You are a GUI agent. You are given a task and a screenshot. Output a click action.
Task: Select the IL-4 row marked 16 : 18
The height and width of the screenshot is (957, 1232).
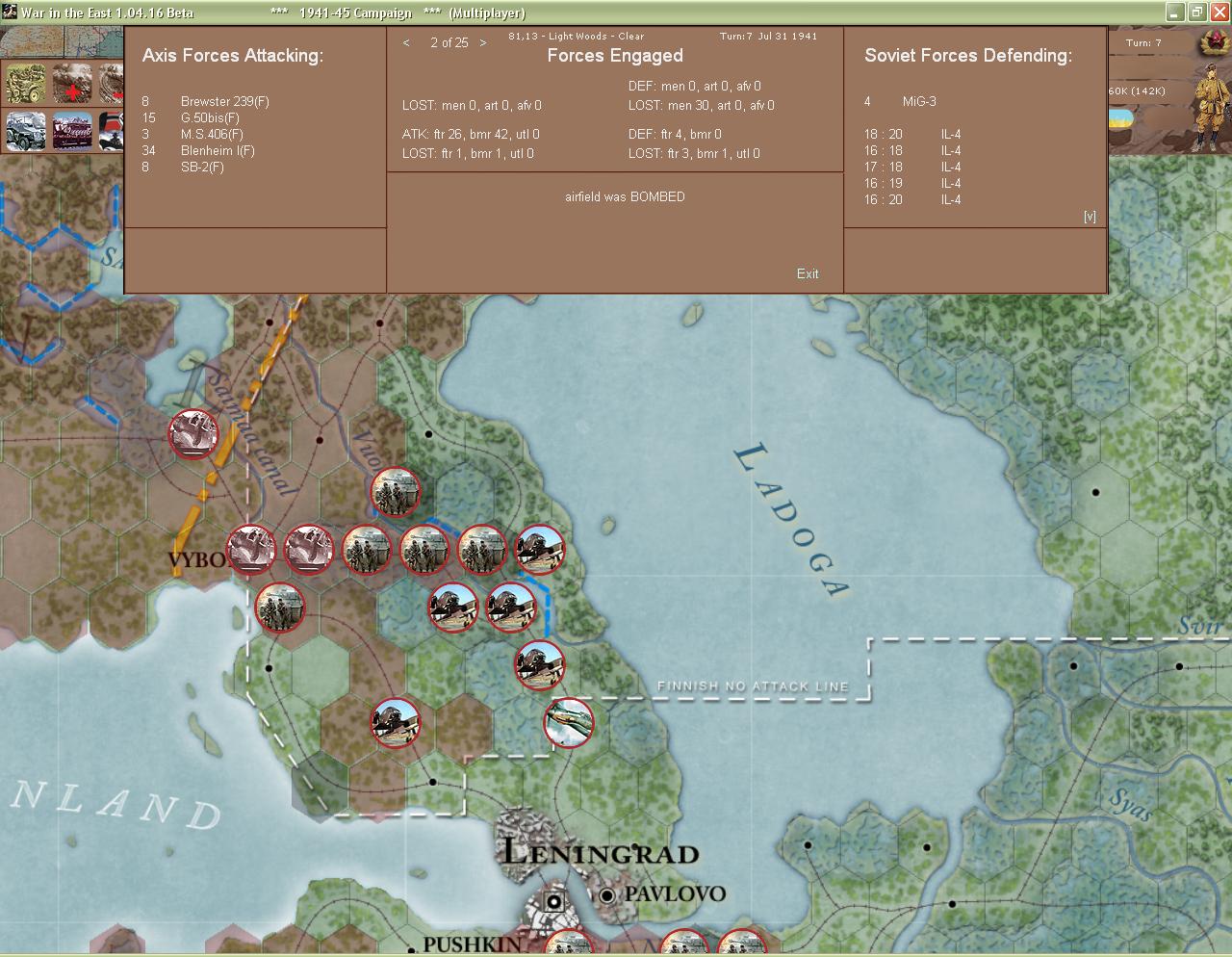912,150
